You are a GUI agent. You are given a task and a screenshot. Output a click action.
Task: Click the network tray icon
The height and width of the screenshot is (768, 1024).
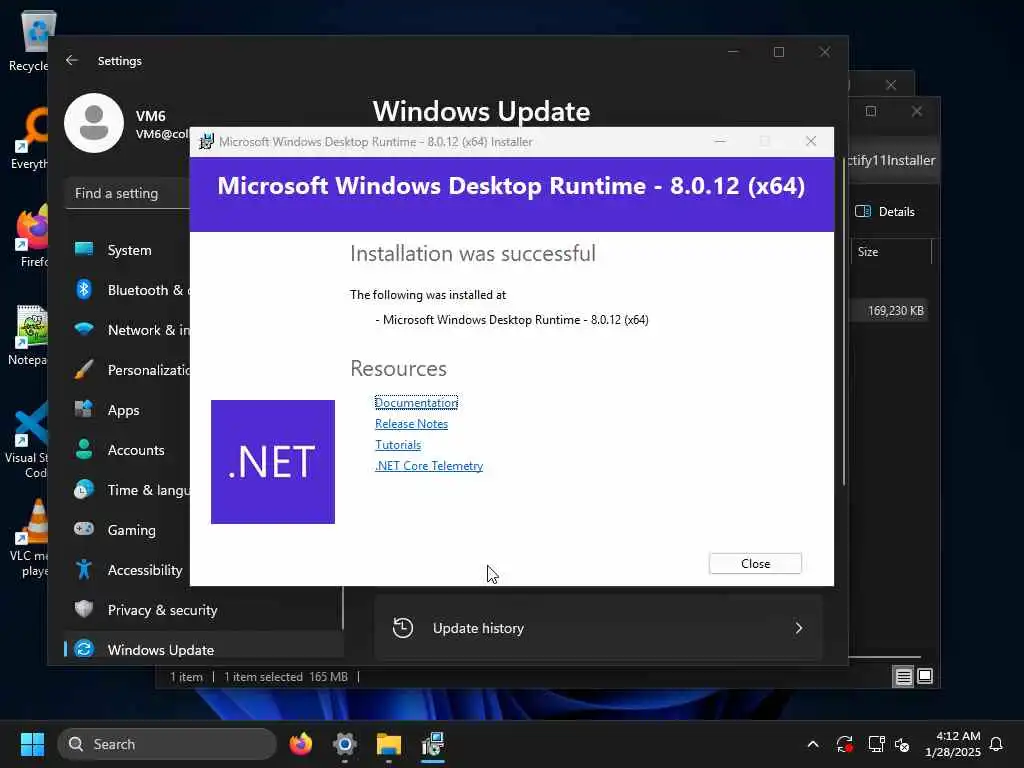(876, 744)
